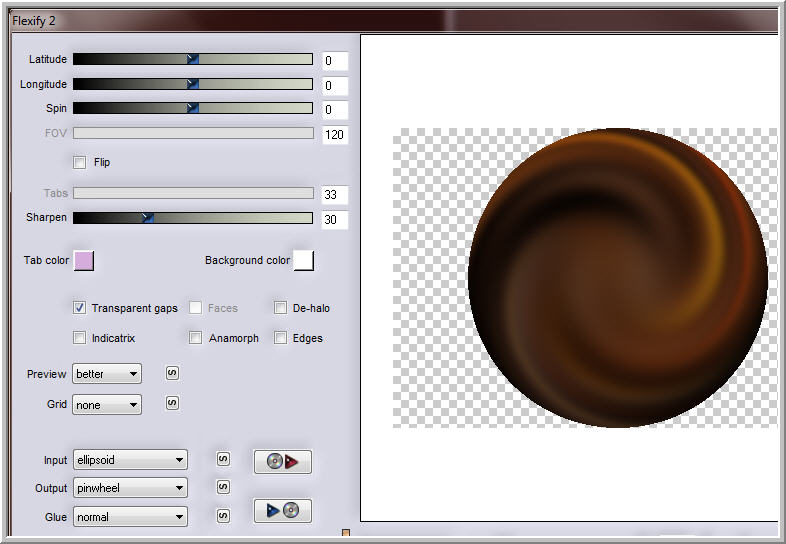786x544 pixels.
Task: Enable the Indicatrix checkbox
Action: [x=79, y=338]
